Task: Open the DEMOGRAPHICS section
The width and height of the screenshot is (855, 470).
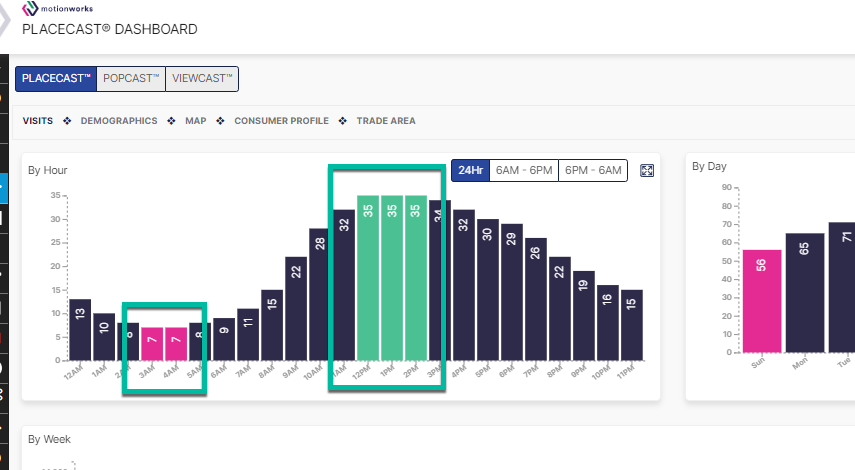Action: 119,120
